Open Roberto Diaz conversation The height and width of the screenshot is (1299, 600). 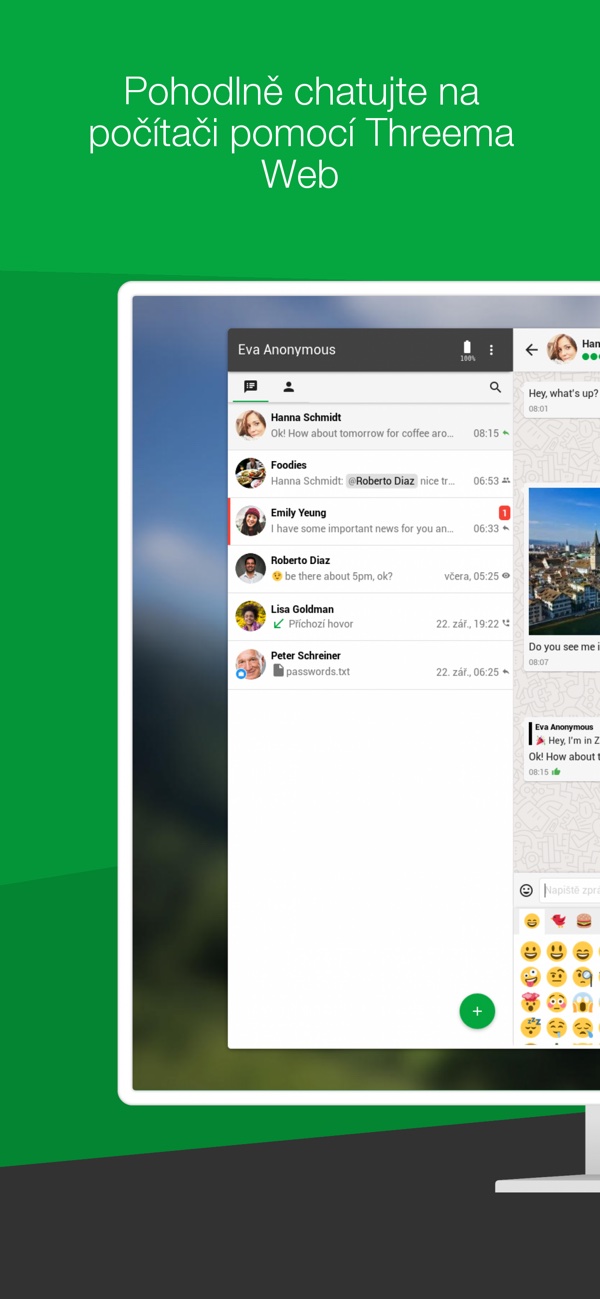click(x=371, y=569)
